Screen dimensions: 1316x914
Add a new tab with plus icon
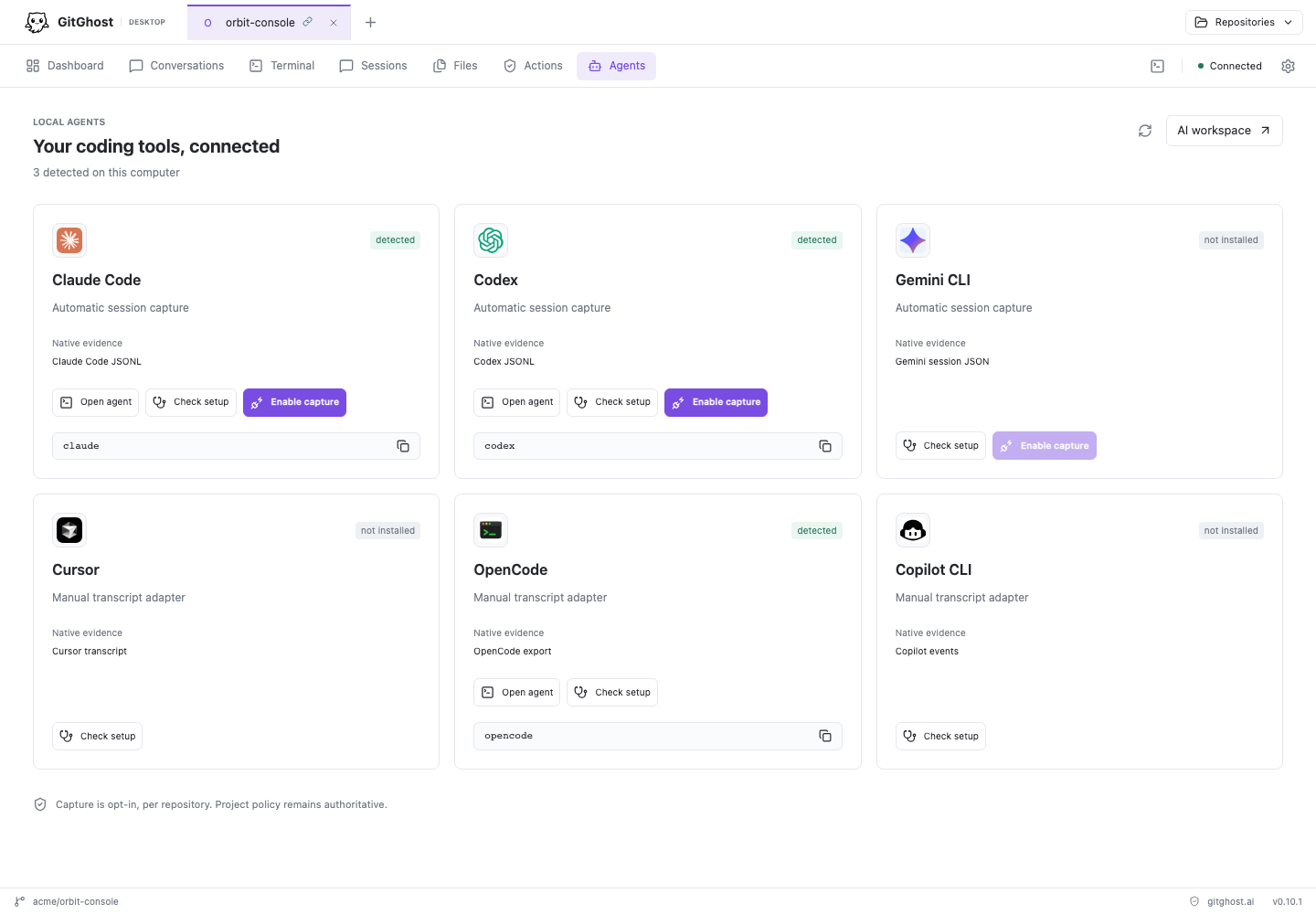[370, 23]
